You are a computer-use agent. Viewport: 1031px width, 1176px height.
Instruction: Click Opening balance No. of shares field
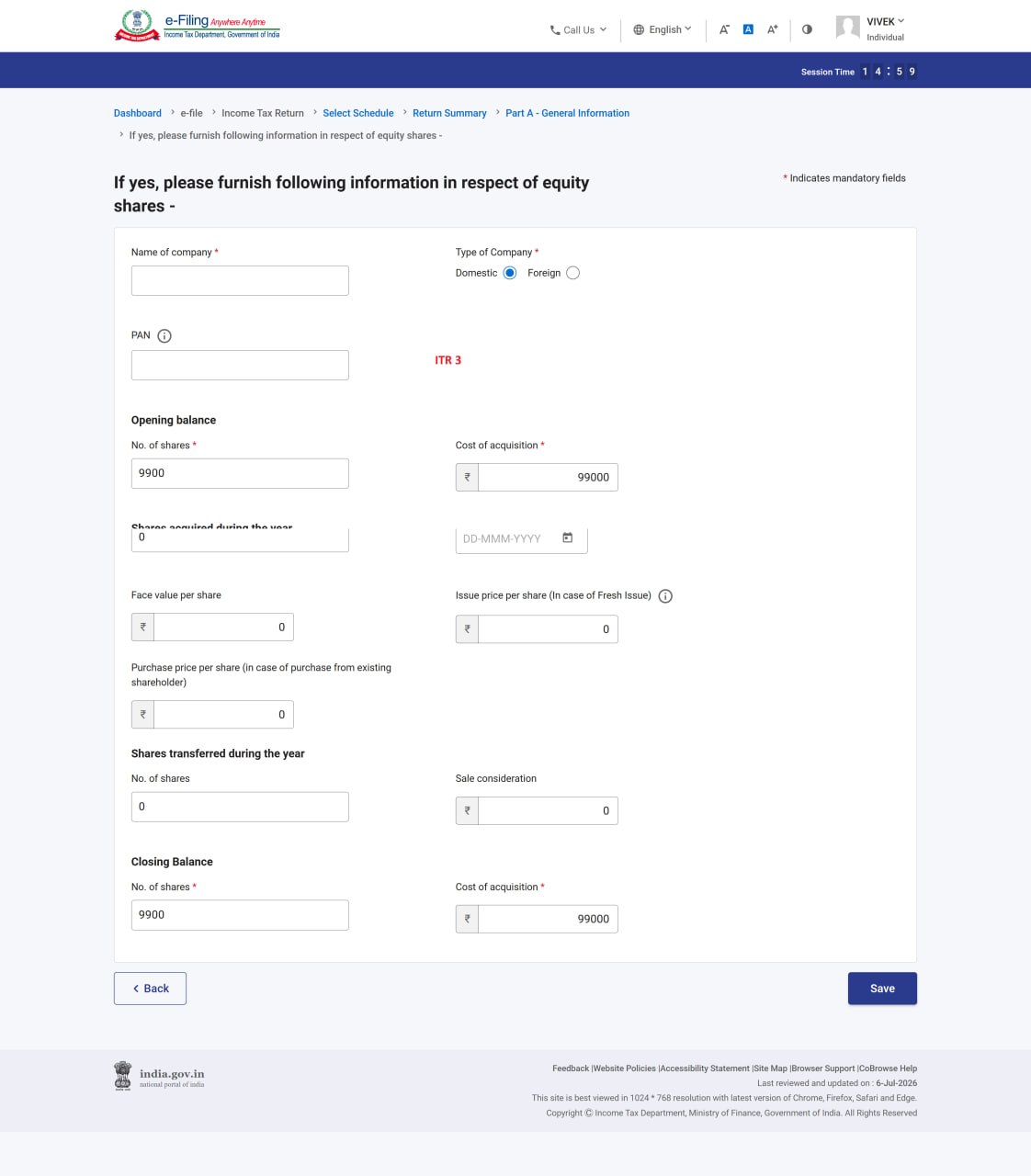pyautogui.click(x=240, y=473)
